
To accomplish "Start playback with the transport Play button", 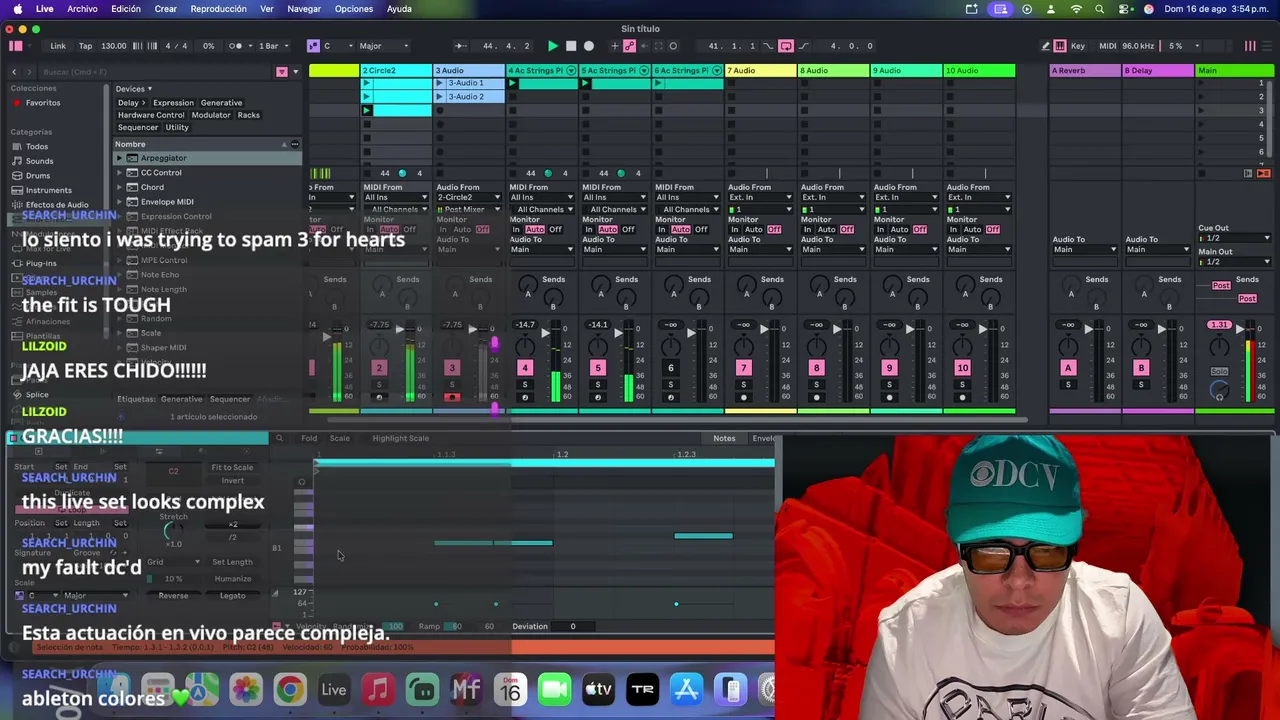I will point(553,46).
